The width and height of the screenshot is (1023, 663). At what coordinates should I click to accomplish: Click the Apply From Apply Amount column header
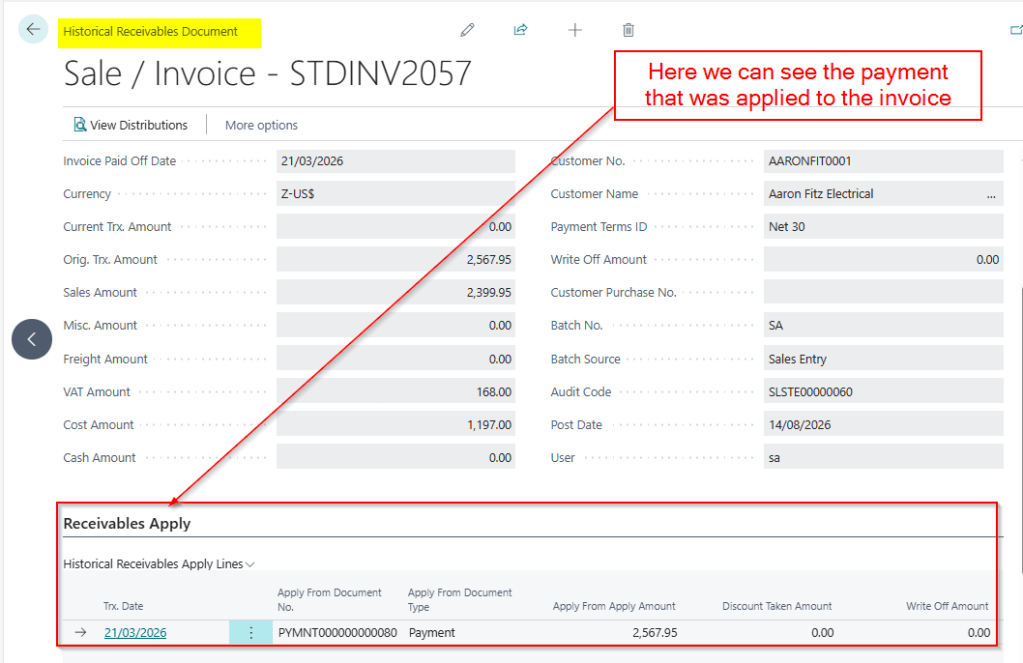(614, 606)
